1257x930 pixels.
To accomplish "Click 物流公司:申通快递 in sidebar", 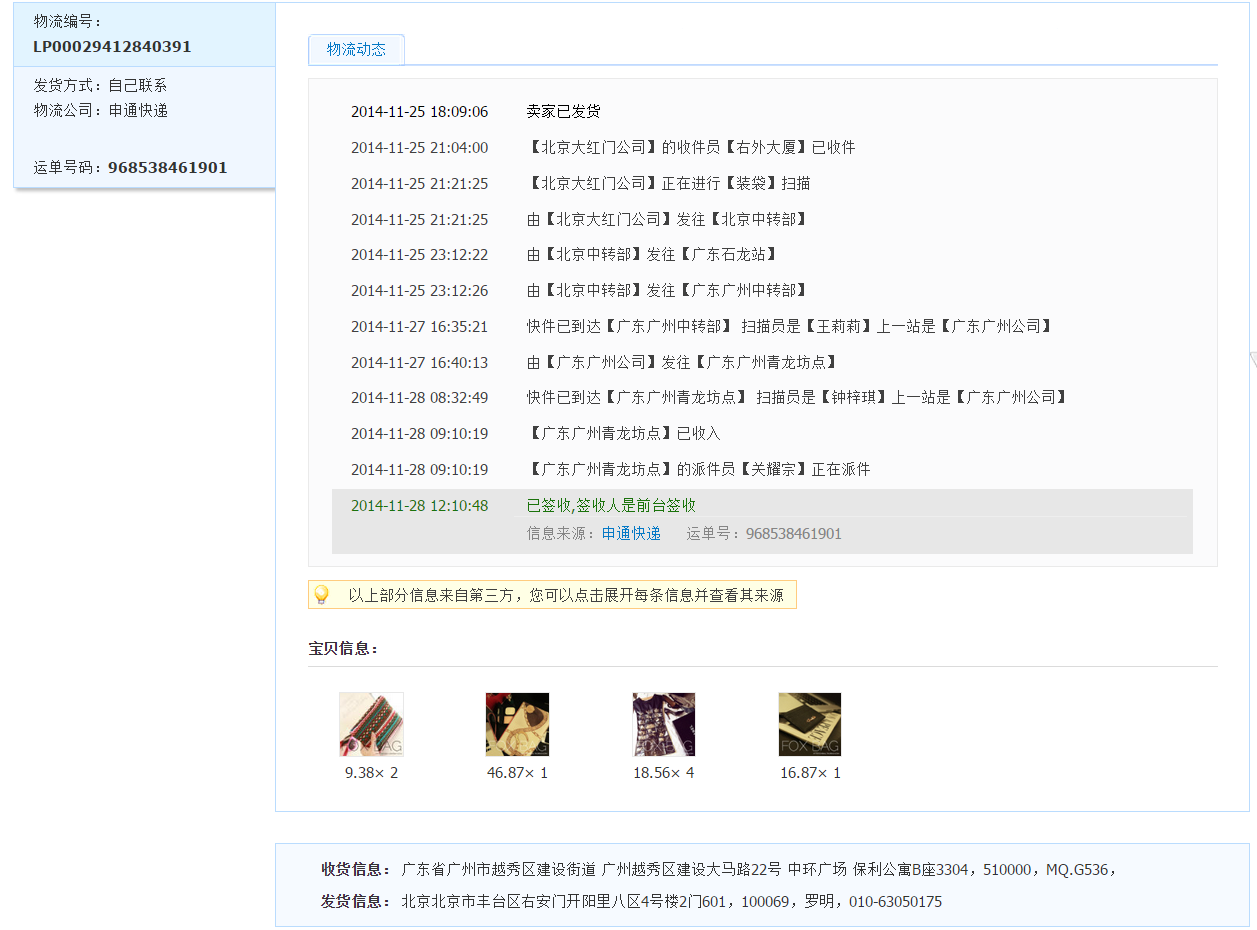I will coord(101,111).
